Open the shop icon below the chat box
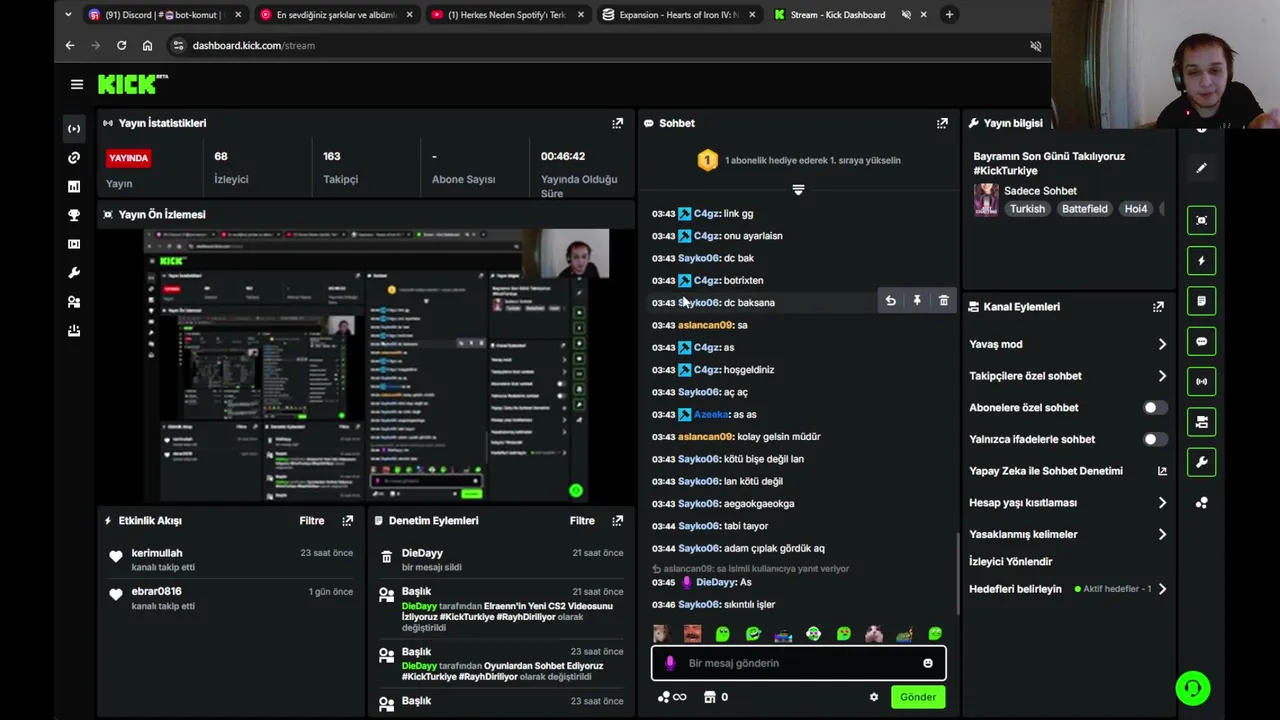 coord(710,697)
